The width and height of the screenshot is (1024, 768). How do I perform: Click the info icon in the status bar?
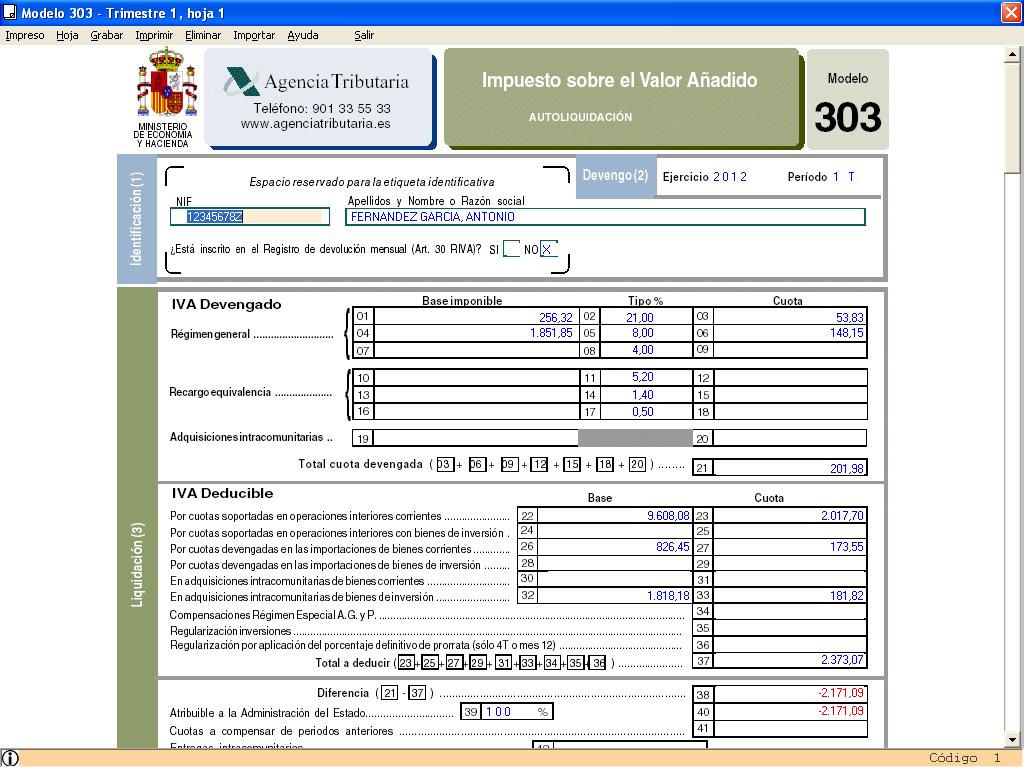click(x=10, y=758)
